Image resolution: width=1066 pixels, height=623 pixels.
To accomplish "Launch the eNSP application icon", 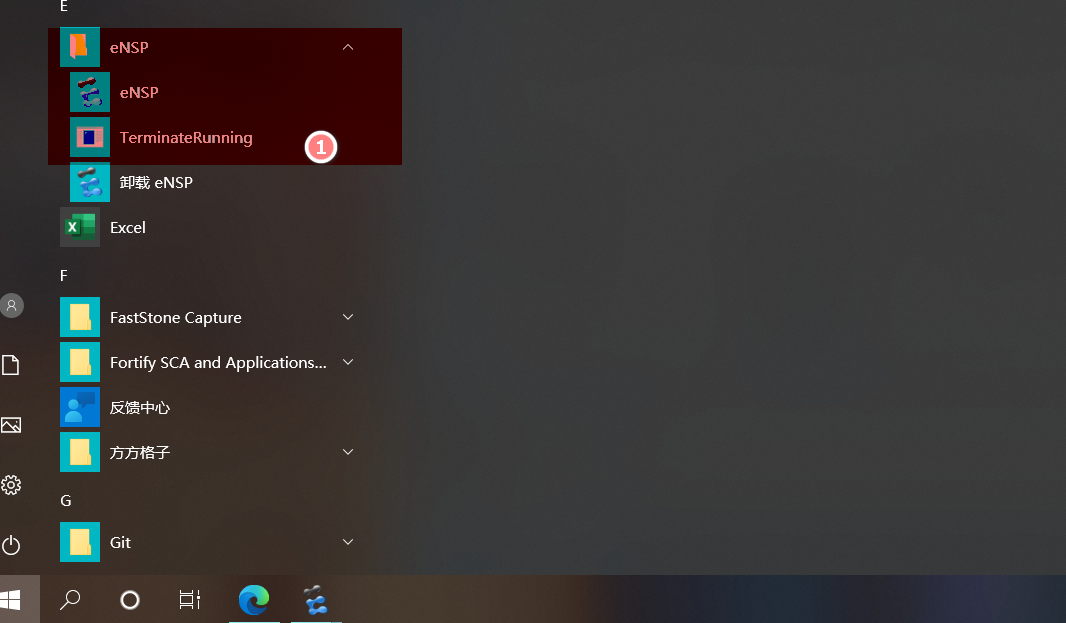I will tap(90, 92).
